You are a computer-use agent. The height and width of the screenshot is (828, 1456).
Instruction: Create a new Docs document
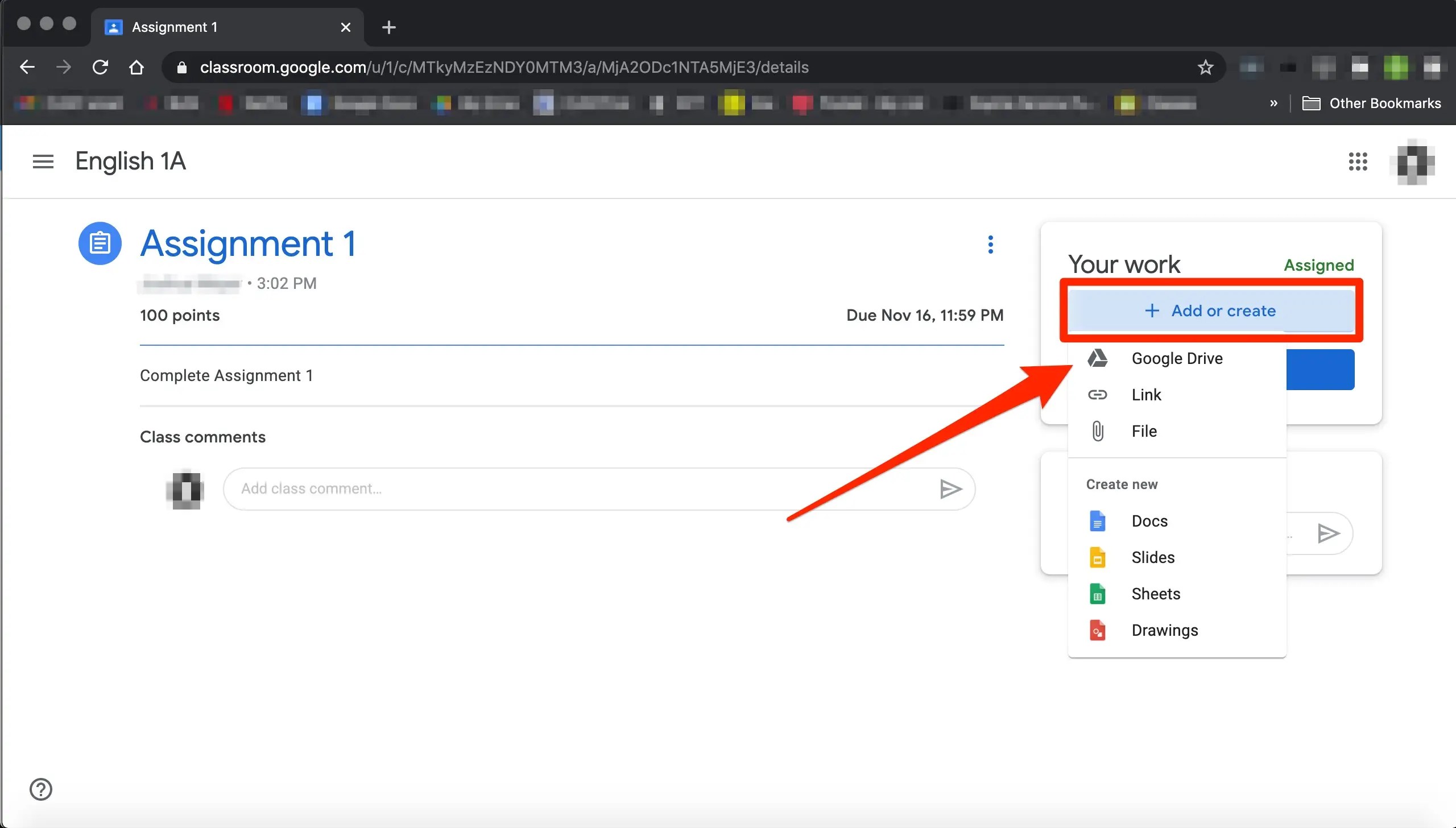pyautogui.click(x=1149, y=521)
